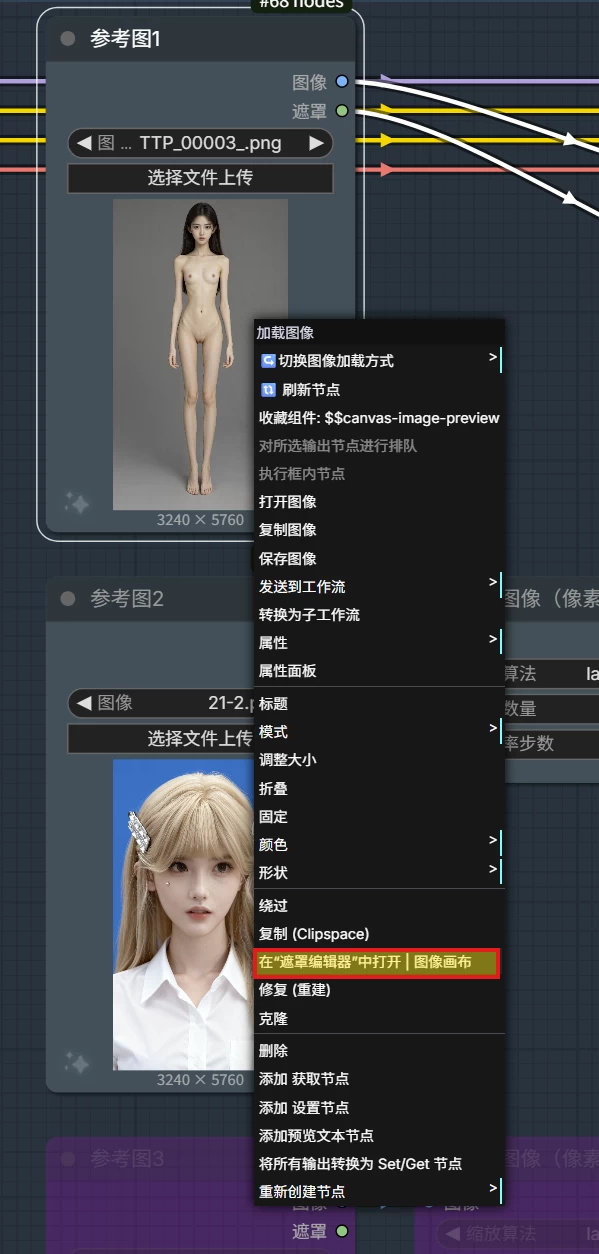
Task: Expand the 重新创建节点 submenu arrow
Action: (x=493, y=1188)
